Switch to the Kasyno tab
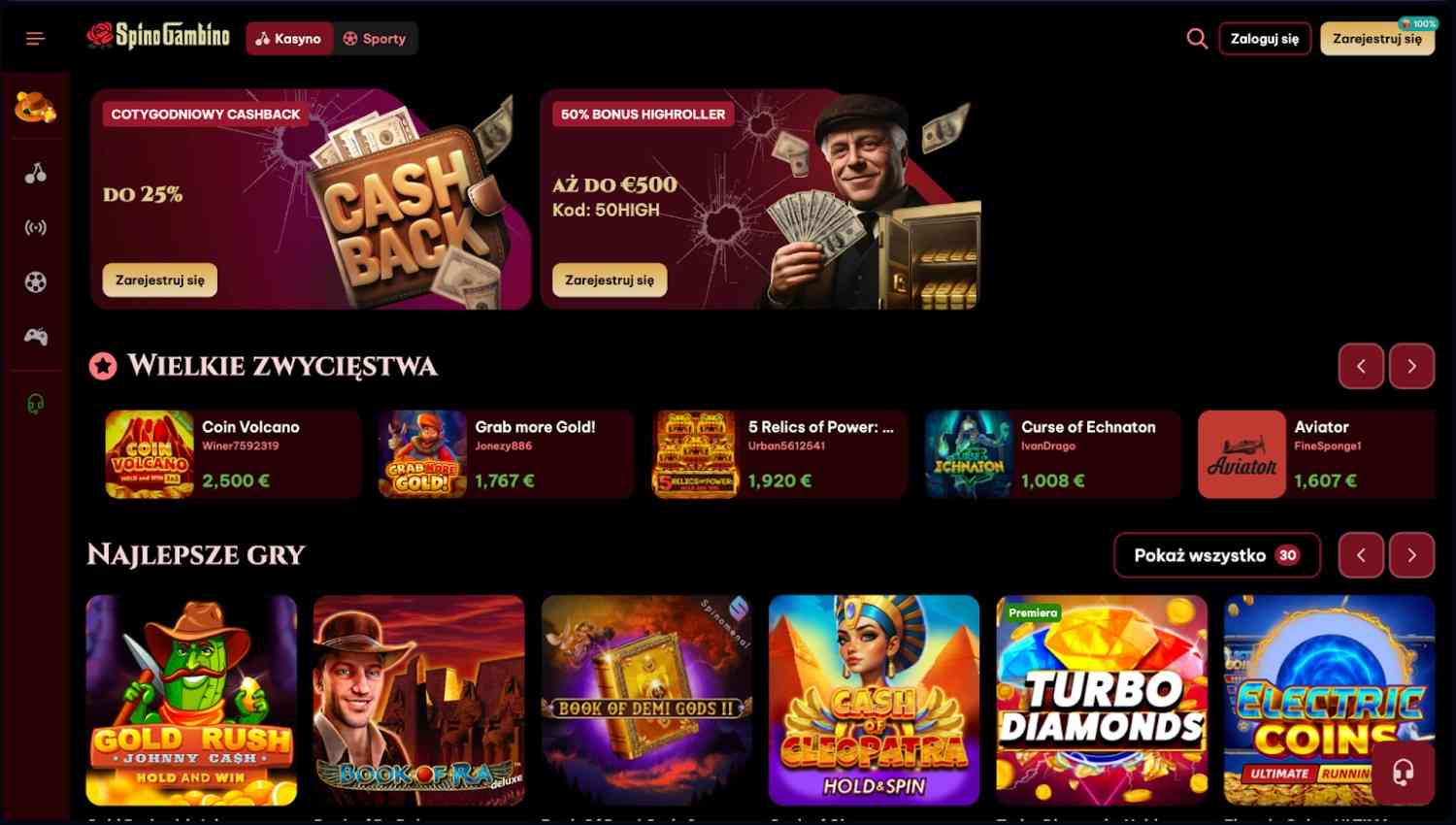The image size is (1456, 825). (288, 39)
